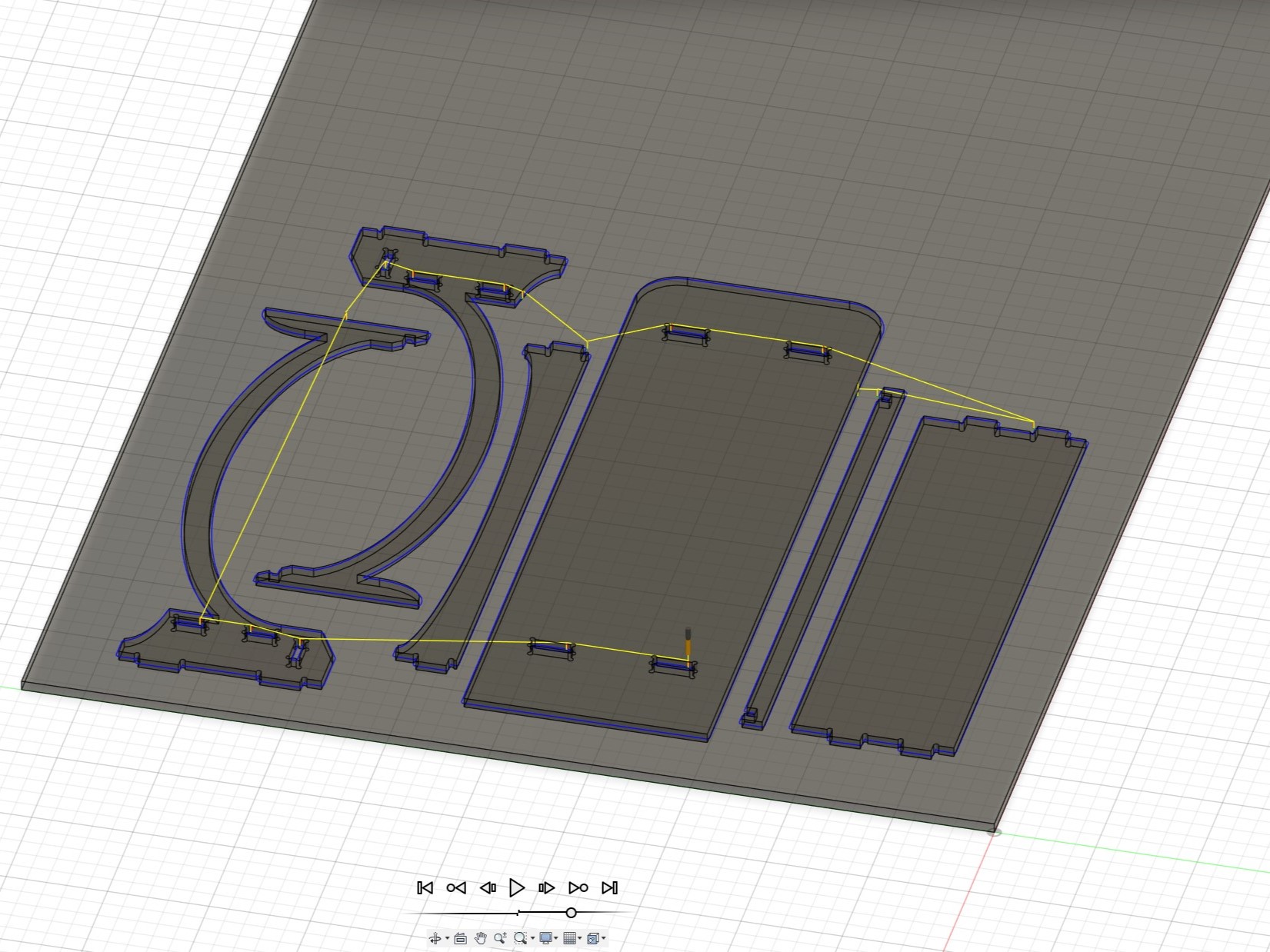
Task: Step backward one move
Action: [488, 887]
